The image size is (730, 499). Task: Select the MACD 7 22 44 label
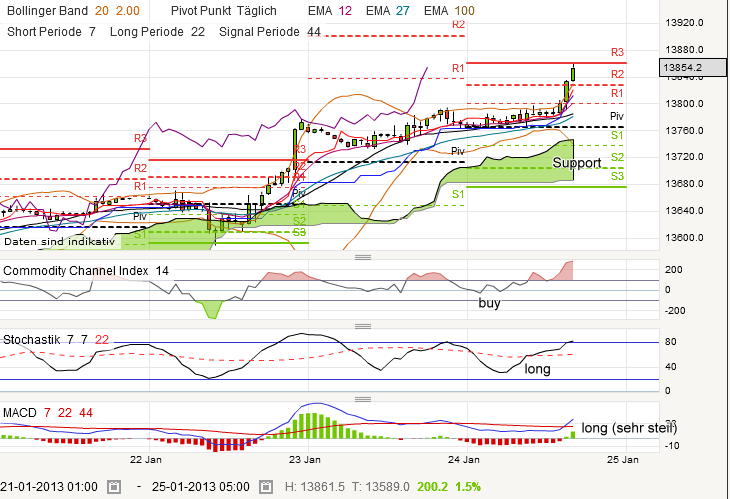click(48, 413)
